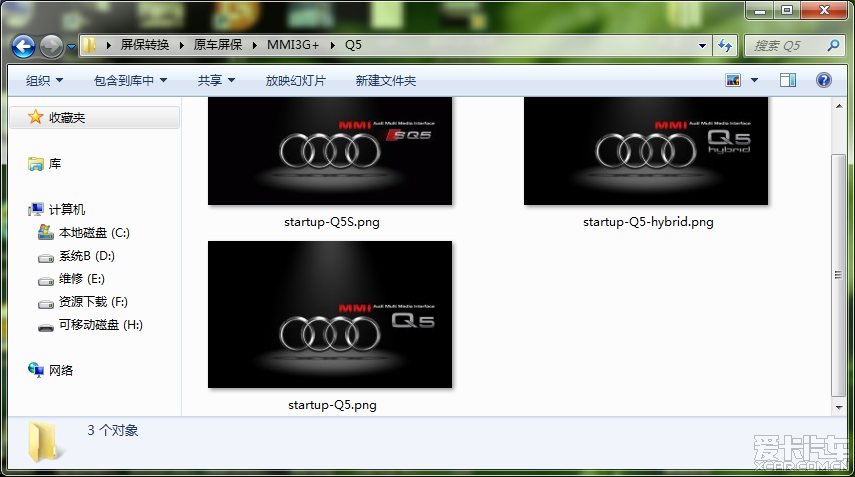Toggle the preview pane icon
Image resolution: width=855 pixels, height=477 pixels.
pyautogui.click(x=787, y=81)
